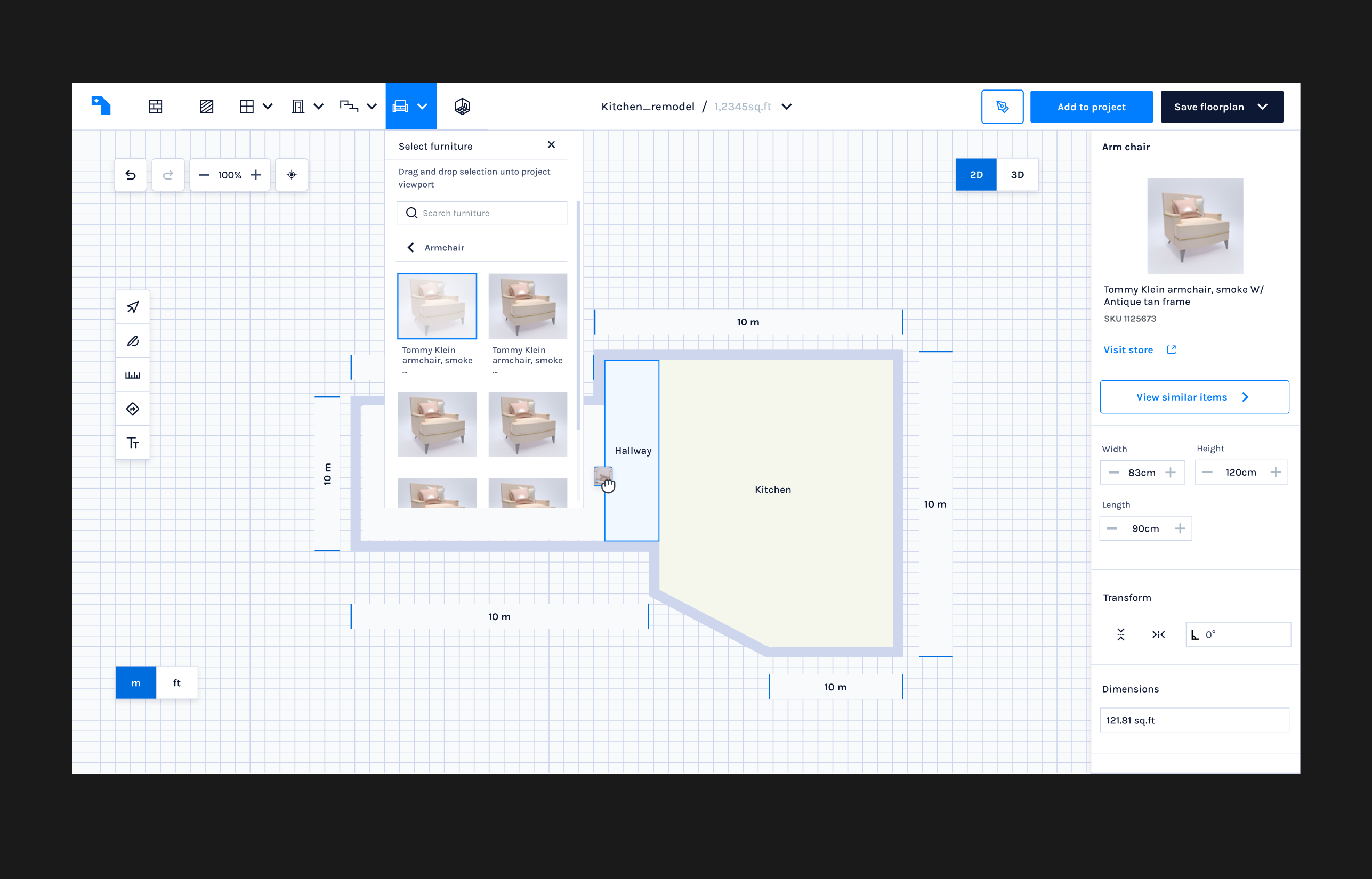Expand the project name chevron dropdown
Viewport: 1372px width, 879px height.
[786, 107]
